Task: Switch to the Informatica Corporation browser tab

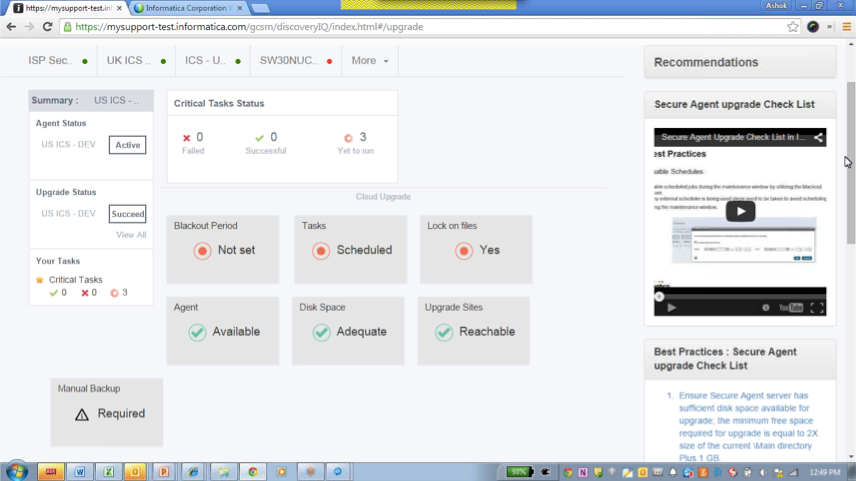Action: 188,8
